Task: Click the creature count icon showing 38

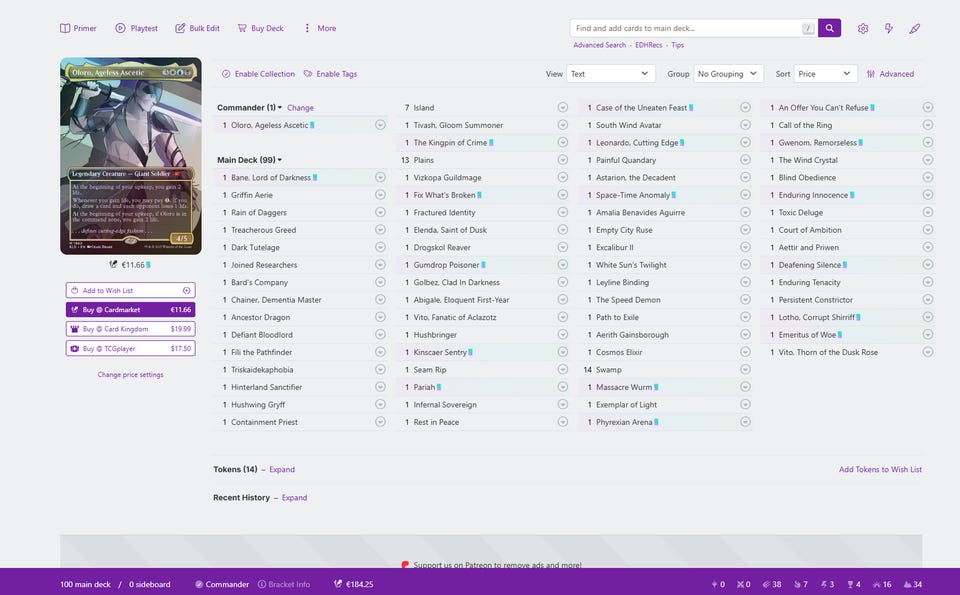Action: [766, 584]
